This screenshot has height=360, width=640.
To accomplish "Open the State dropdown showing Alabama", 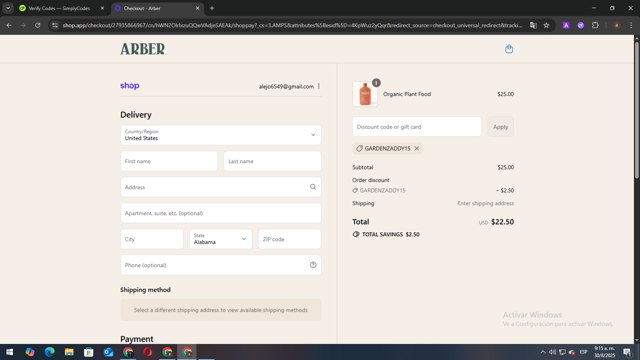I will pos(220,239).
